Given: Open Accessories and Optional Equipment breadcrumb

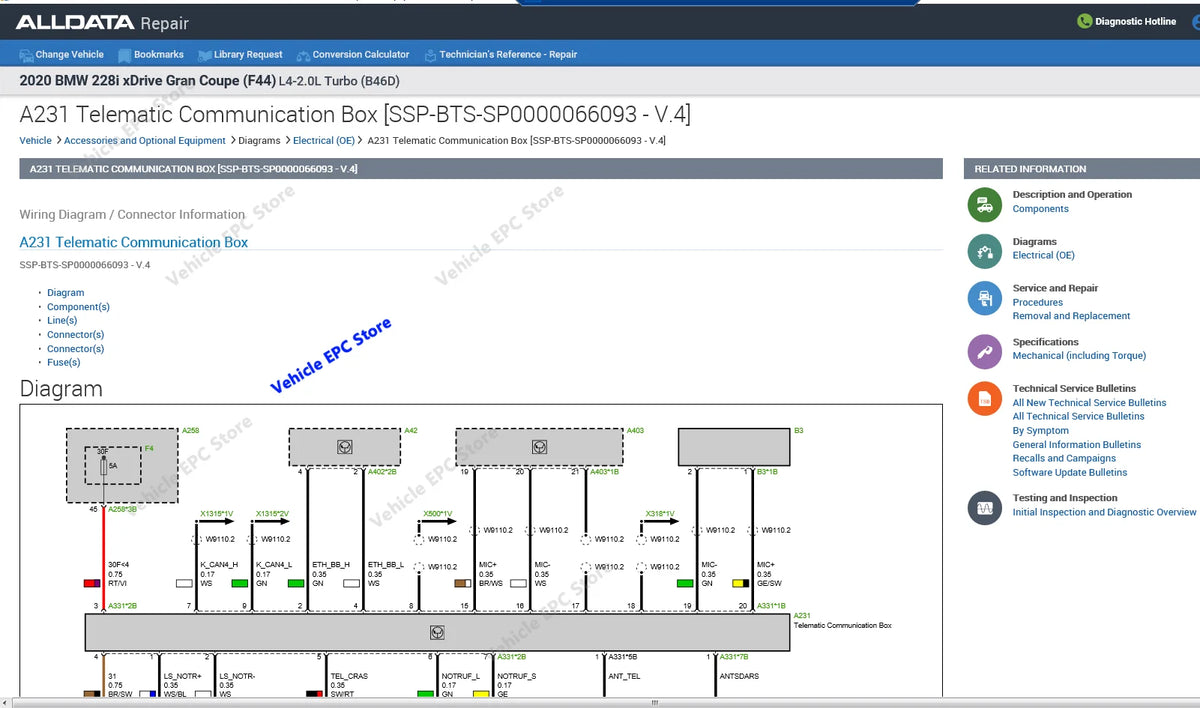Looking at the screenshot, I should 145,141.
